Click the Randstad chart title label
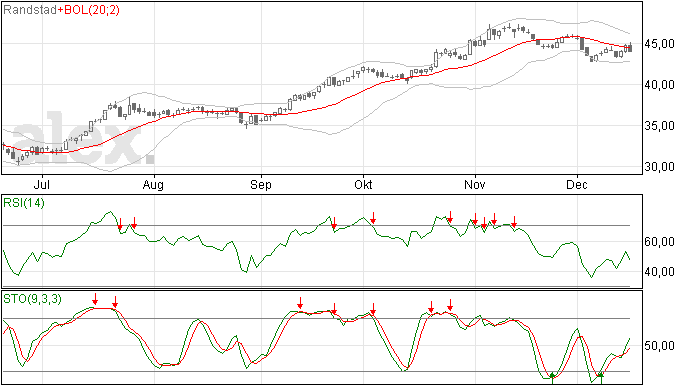The width and height of the screenshot is (690, 387). (29, 10)
